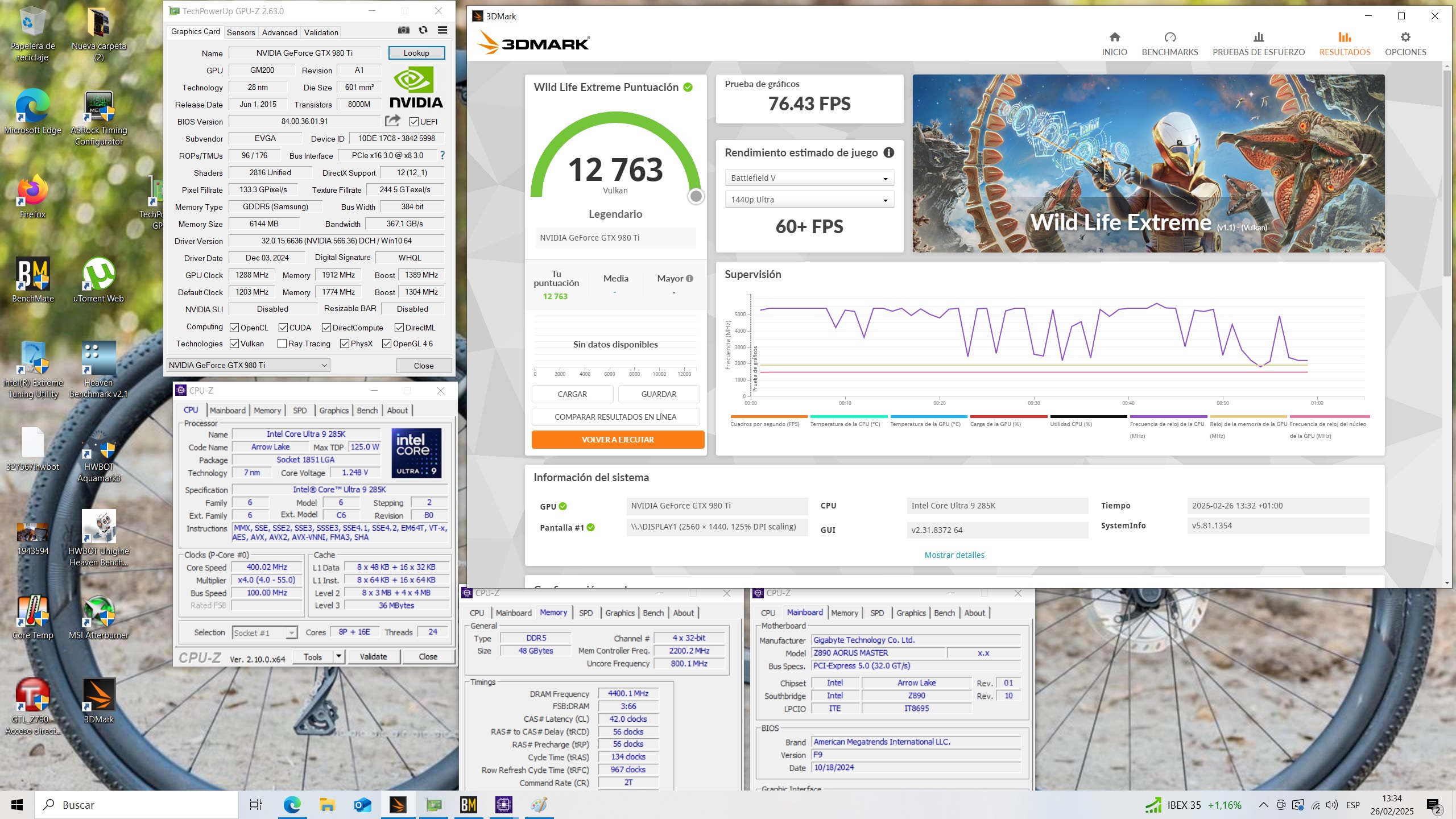Open Battlefield V game dropdown
The height and width of the screenshot is (819, 1456).
point(809,178)
